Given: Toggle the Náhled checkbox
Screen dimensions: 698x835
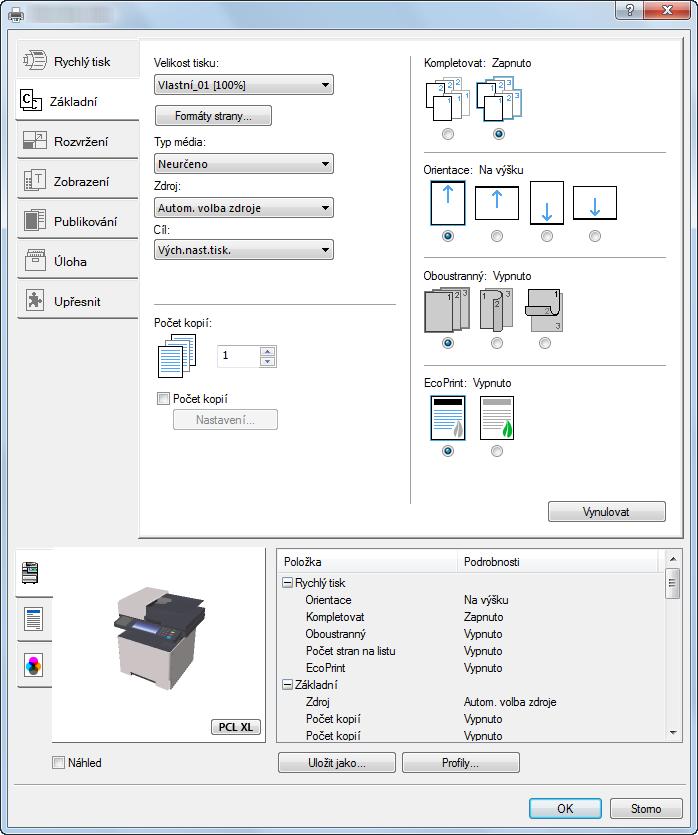Looking at the screenshot, I should (x=58, y=763).
